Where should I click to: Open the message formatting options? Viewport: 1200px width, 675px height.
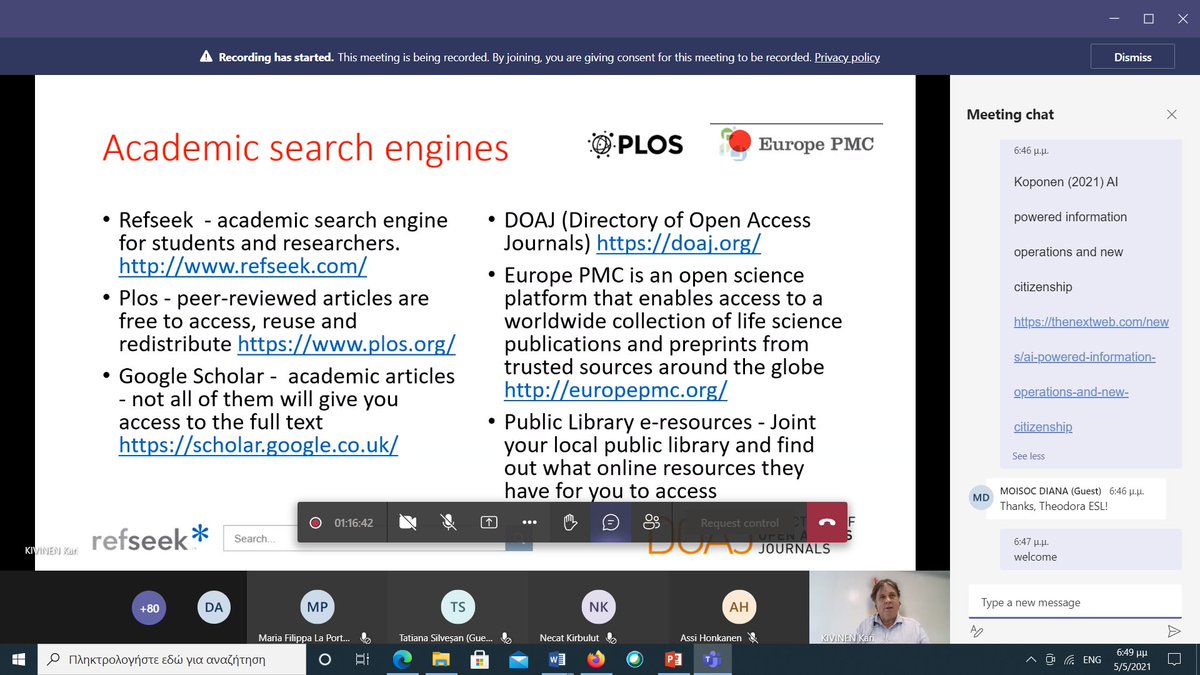(977, 630)
